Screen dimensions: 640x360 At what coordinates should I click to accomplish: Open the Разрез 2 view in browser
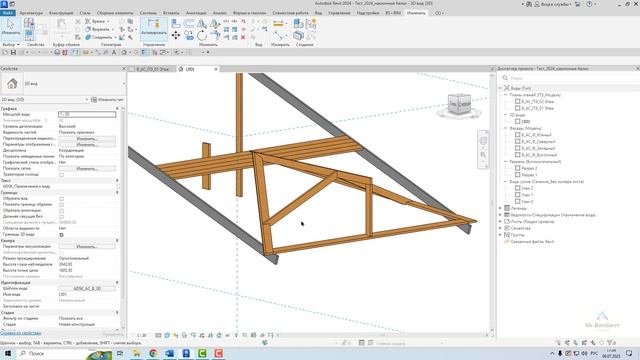529,168
